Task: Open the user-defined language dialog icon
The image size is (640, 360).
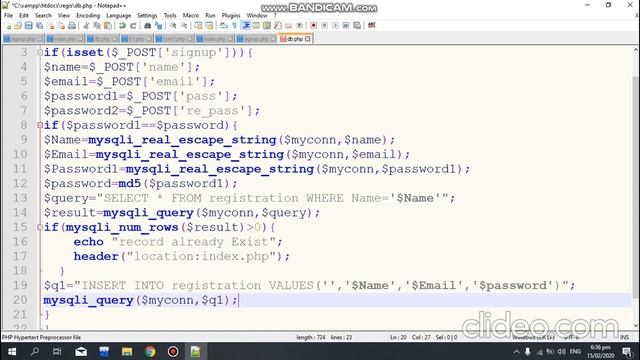Action: (x=256, y=25)
